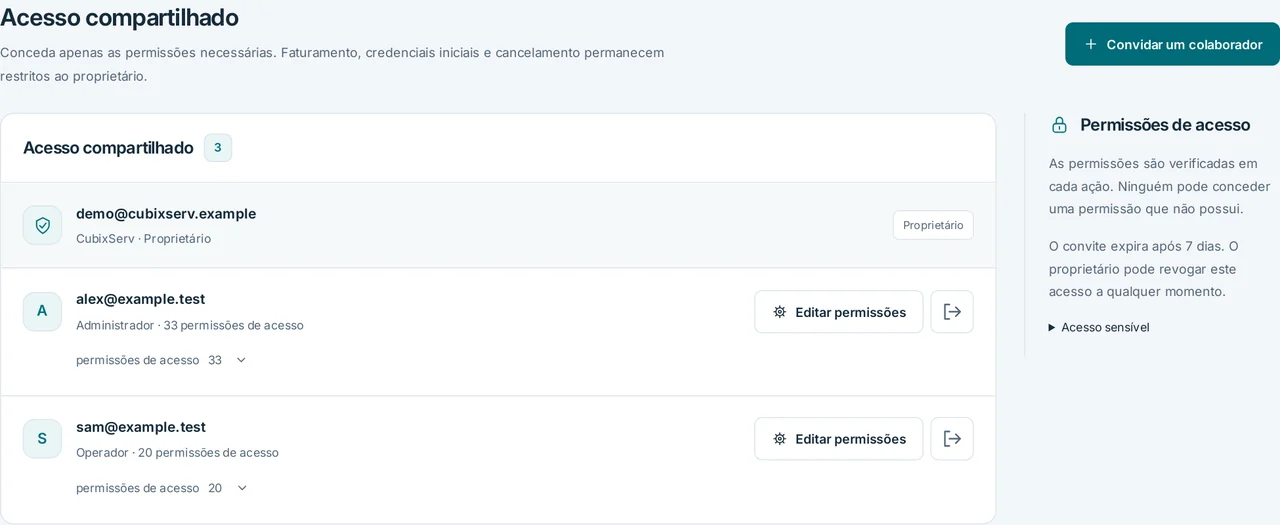Click the A avatar for alex@example.test
This screenshot has height=525, width=1280.
point(42,311)
